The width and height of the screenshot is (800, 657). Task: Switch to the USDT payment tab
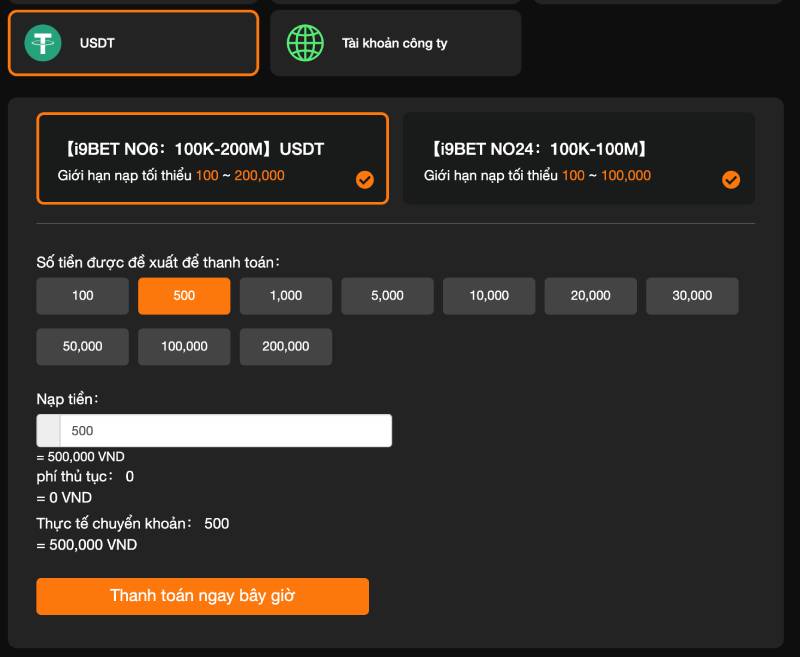pos(133,43)
